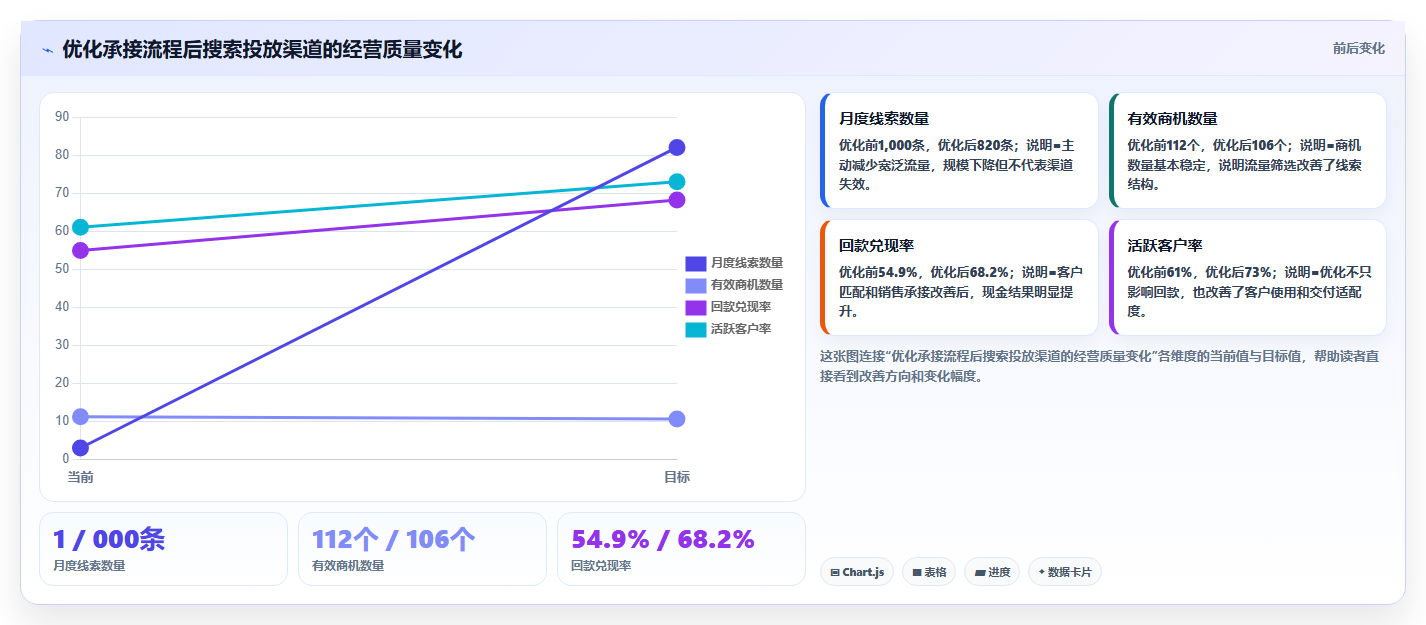Screen dimensions: 1426x625
Task: Select 回款兑现率 data point at 当前
Action: (80, 250)
